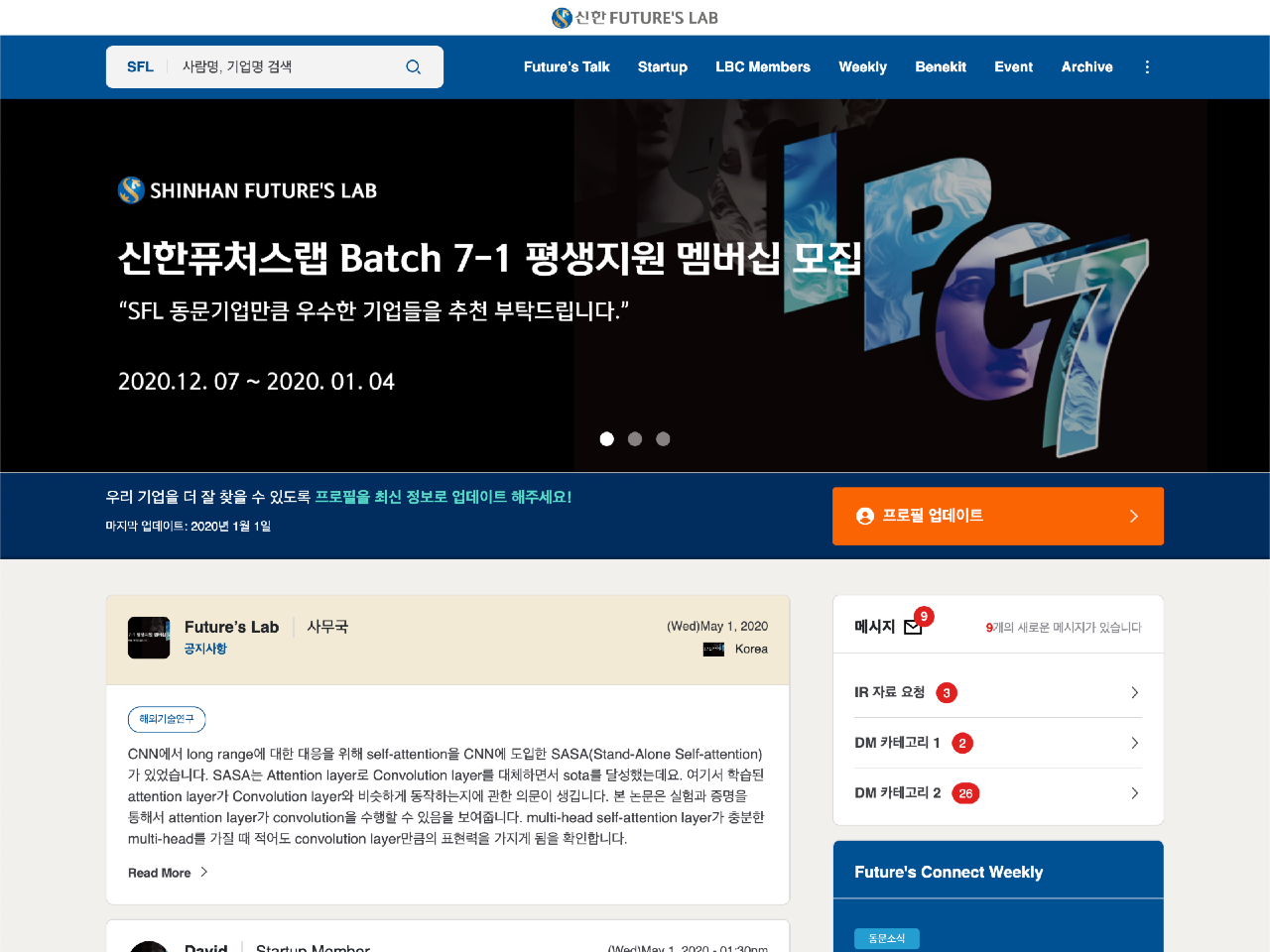The image size is (1270, 952).
Task: Click the 동문소식 tag
Action: tap(887, 938)
